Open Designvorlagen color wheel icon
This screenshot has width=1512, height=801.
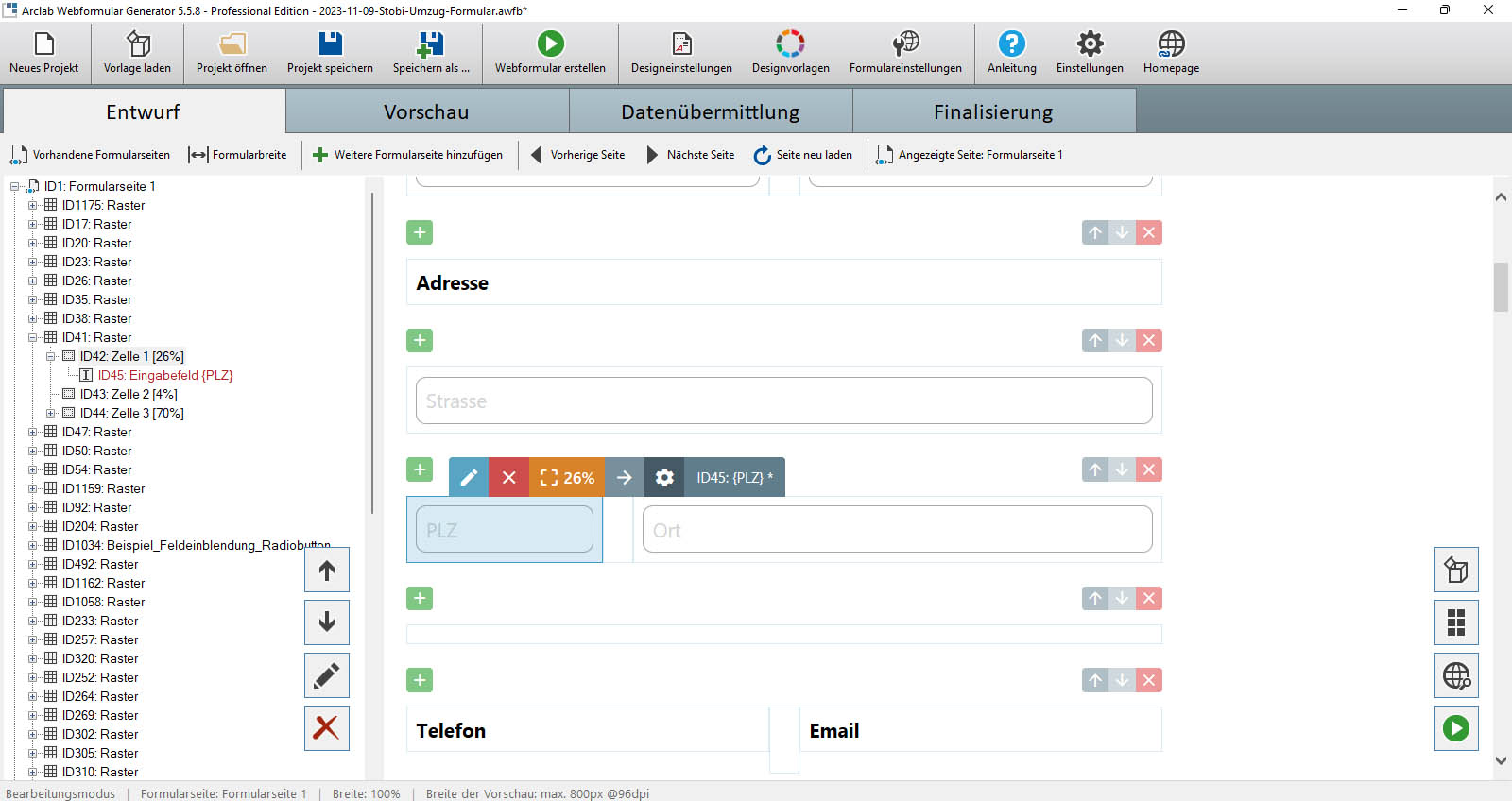(790, 43)
